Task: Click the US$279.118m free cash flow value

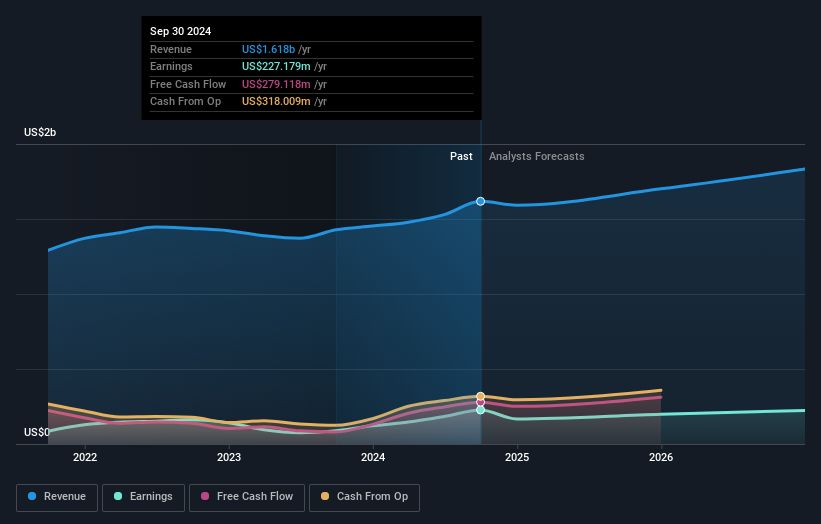Action: (276, 84)
